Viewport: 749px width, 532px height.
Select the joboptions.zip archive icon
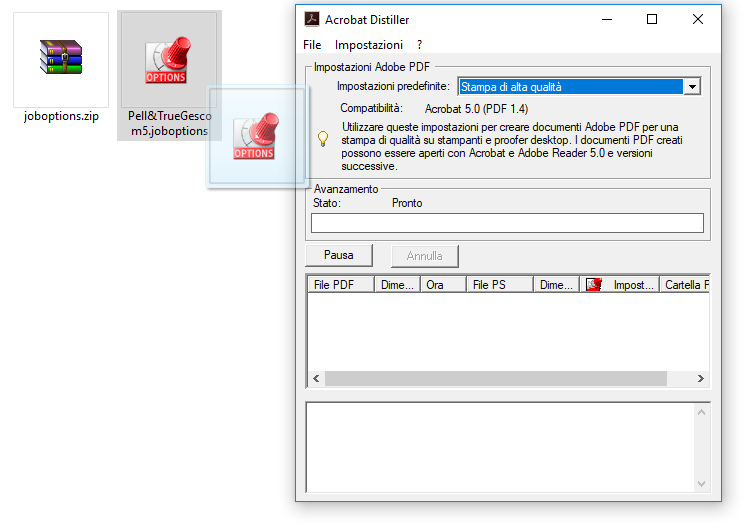tap(61, 57)
